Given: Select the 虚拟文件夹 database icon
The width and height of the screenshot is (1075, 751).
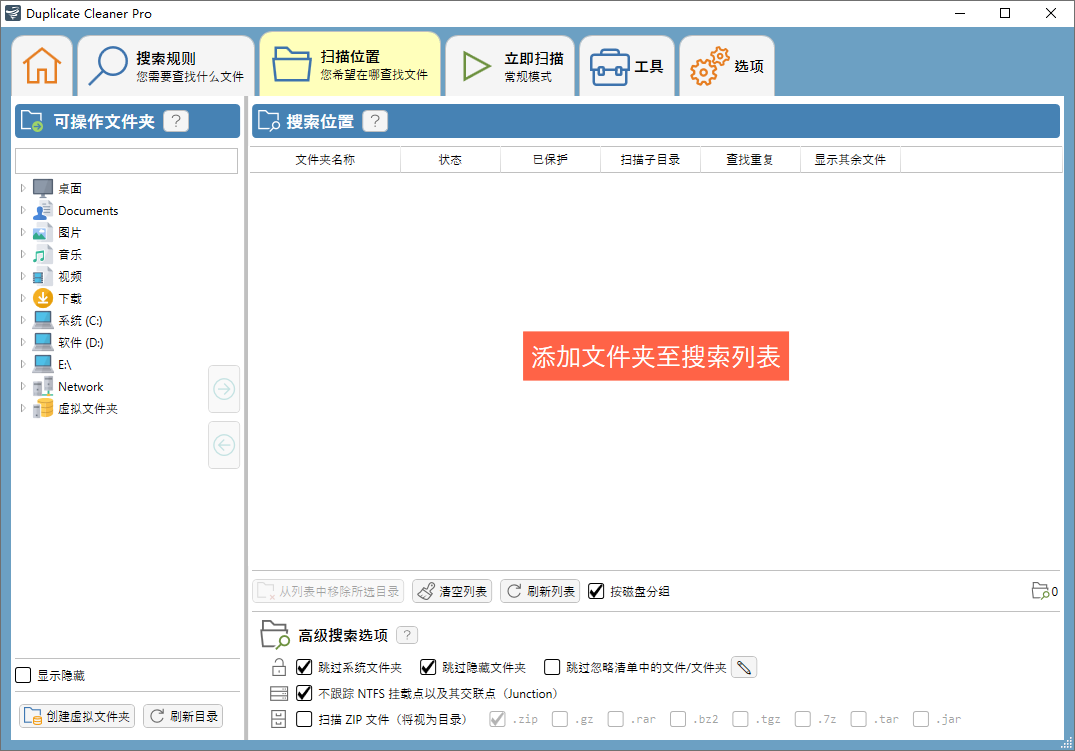Looking at the screenshot, I should (x=43, y=408).
